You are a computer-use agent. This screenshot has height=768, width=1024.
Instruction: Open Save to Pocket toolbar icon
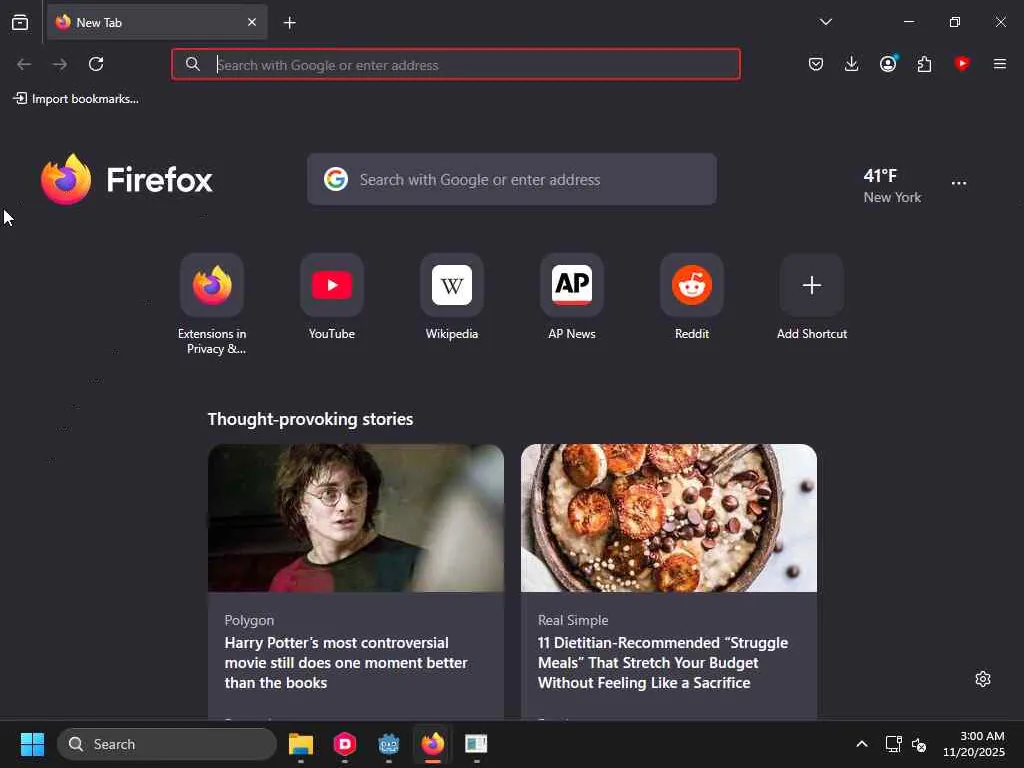[x=816, y=64]
